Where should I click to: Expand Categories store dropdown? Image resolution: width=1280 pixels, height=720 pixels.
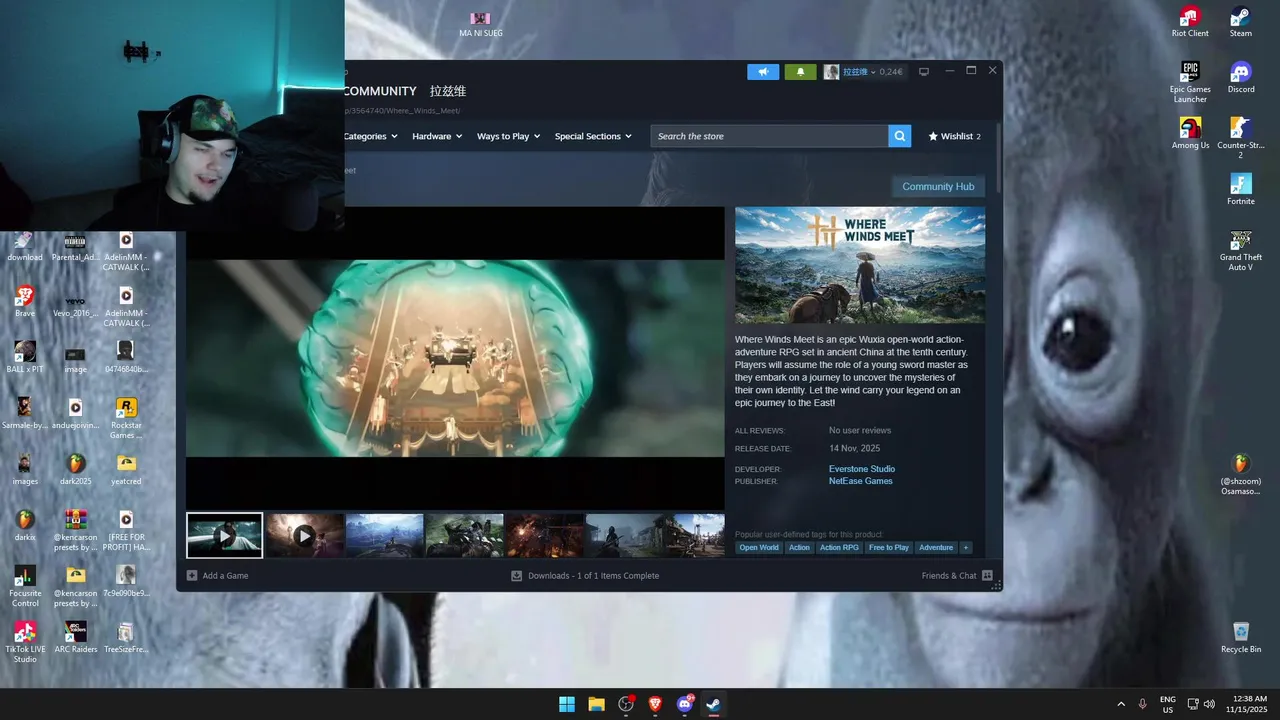click(x=370, y=136)
